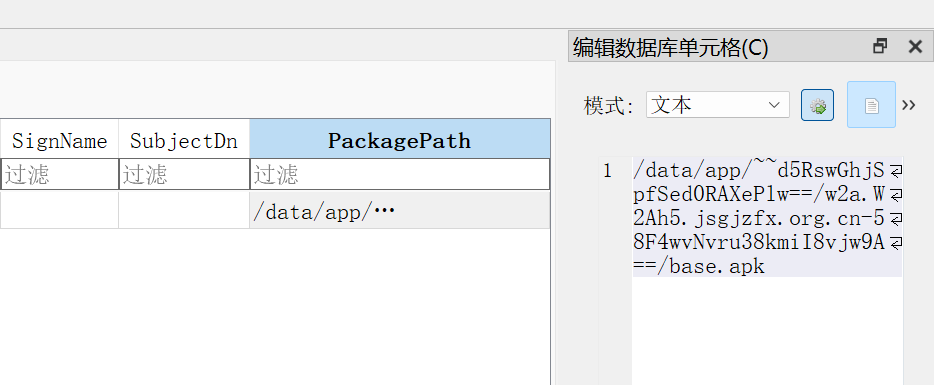Screen dimensions: 934x385
Task: Expand the toolbar overflow chevrons
Action: click(908, 105)
